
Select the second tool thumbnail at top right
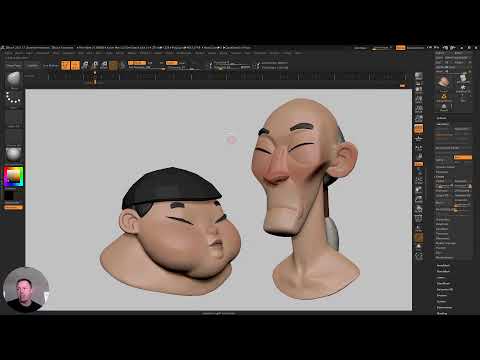463,80
